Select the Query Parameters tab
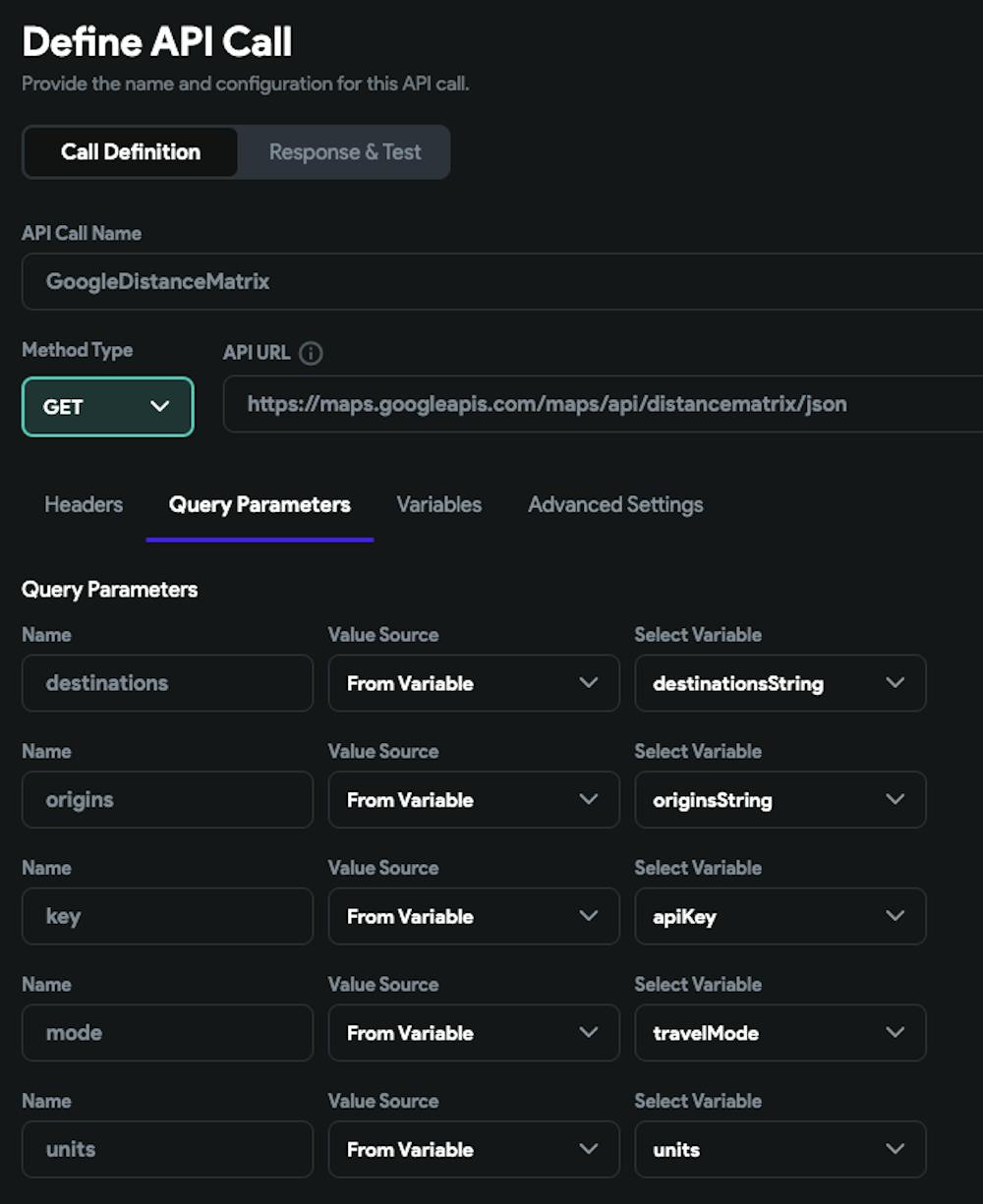 coord(260,505)
